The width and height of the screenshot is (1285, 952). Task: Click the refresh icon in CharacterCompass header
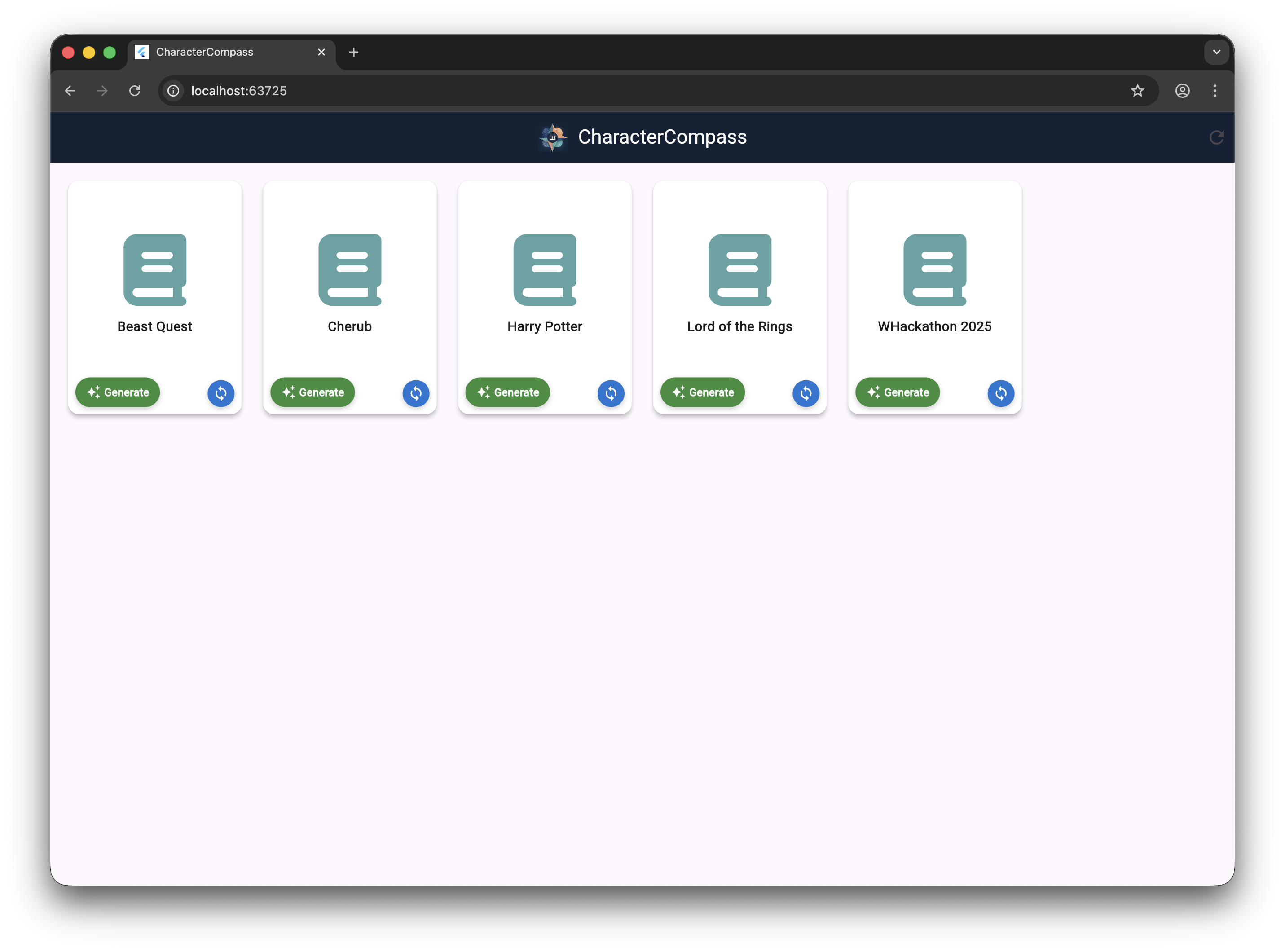[1216, 137]
